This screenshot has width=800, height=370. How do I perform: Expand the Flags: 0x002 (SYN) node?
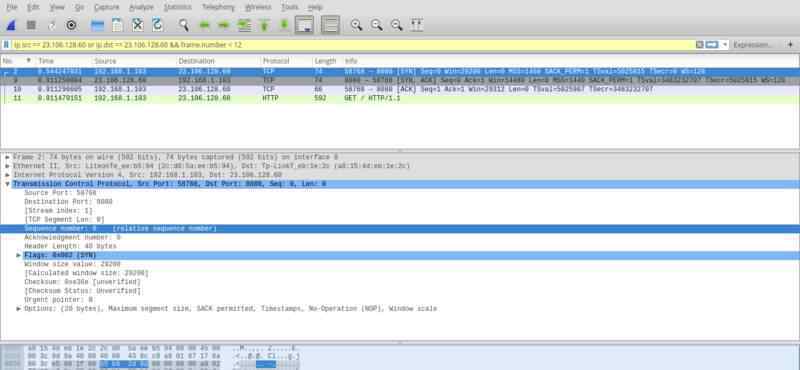[x=18, y=255]
